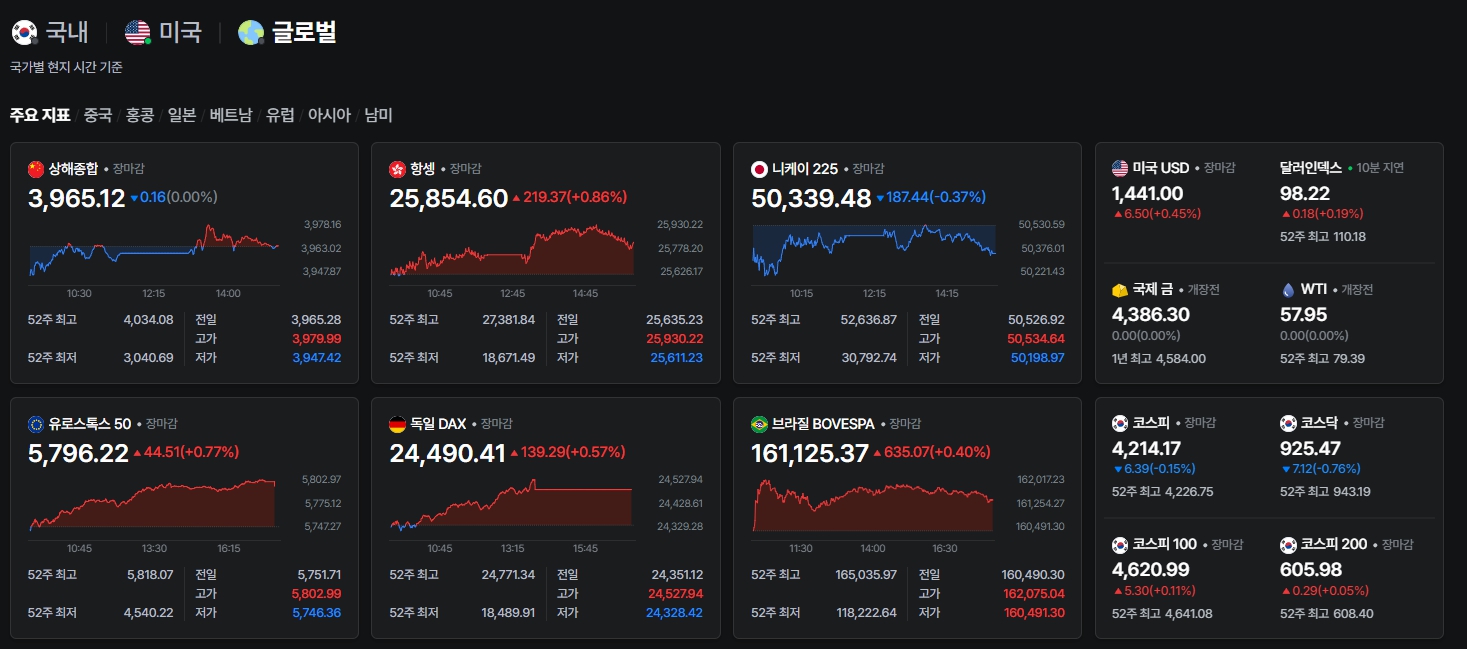Open the 브라질 BOVESPA index title
Screen dimensions: 1467x649
(823, 424)
